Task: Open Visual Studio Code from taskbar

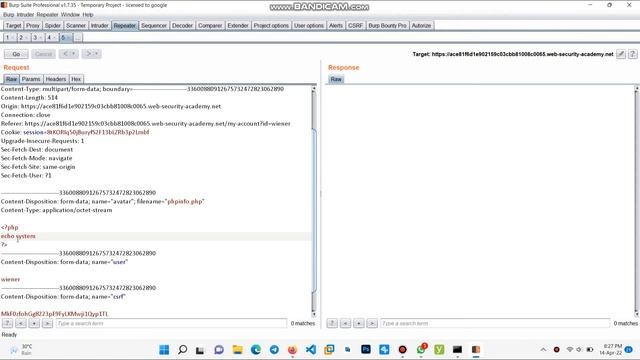Action: coord(311,349)
